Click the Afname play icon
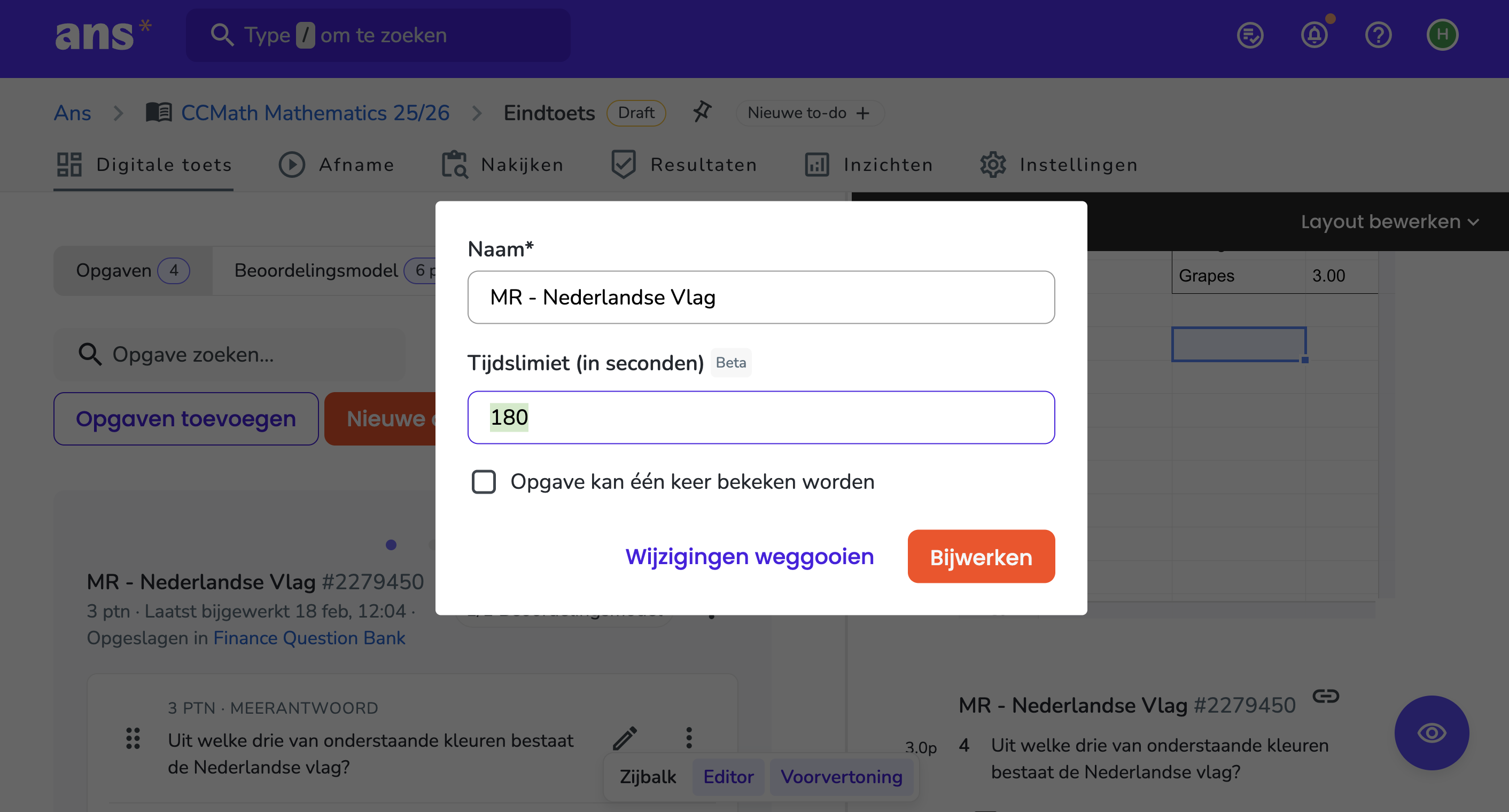Screen dimensions: 1509x812 click(292, 165)
